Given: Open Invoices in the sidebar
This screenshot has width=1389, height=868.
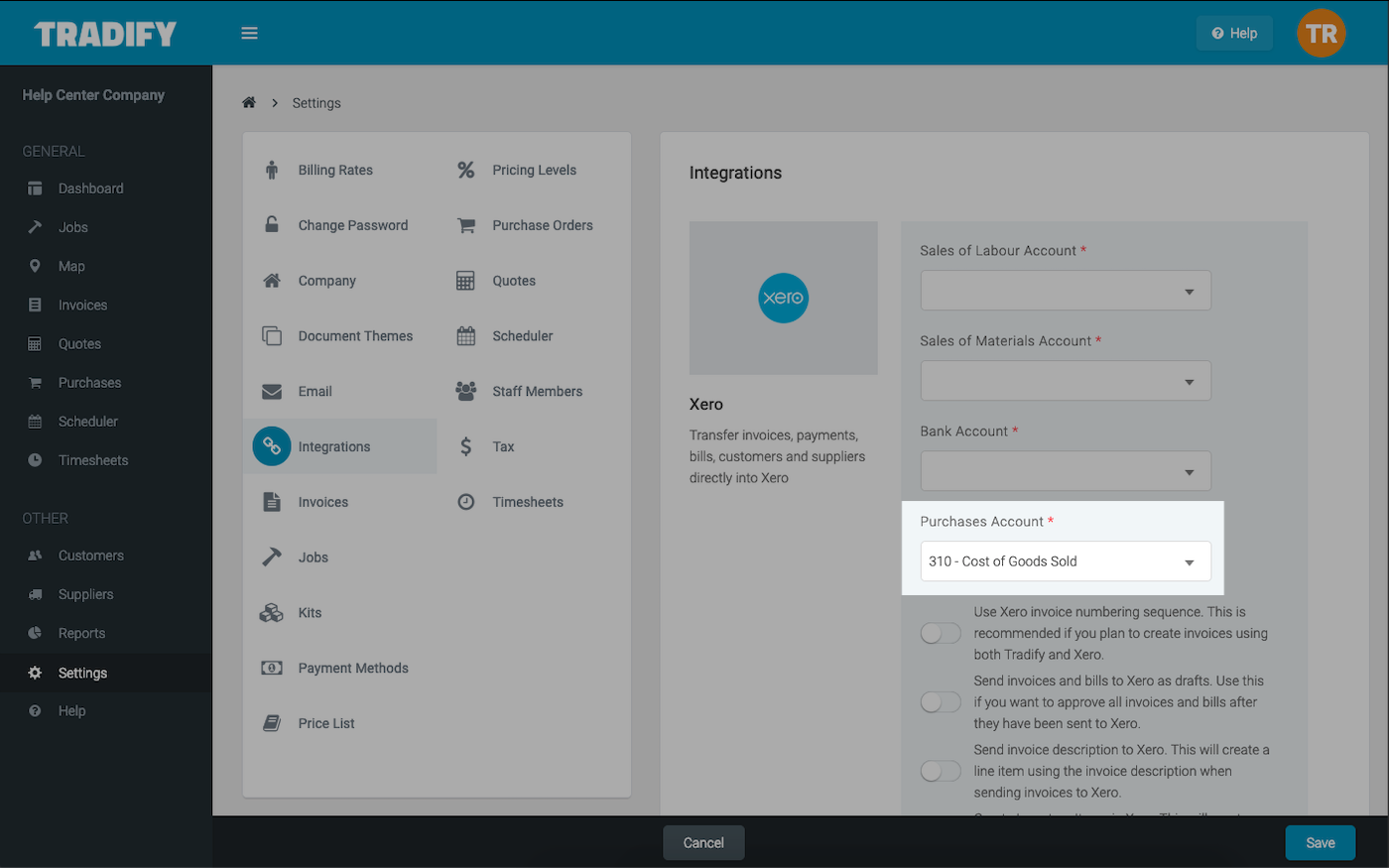Looking at the screenshot, I should [x=82, y=306].
